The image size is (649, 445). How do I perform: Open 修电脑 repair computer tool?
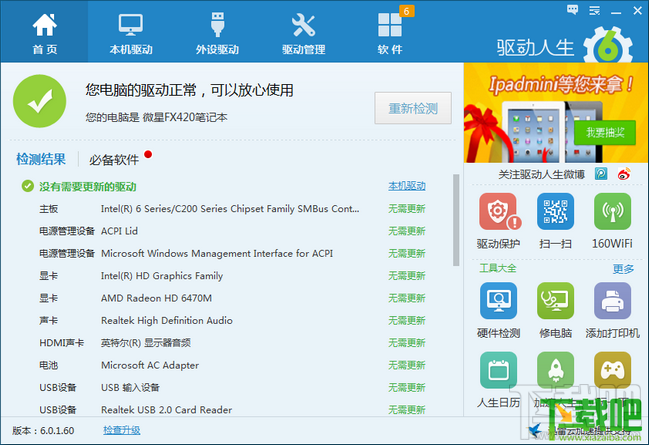[x=555, y=311]
